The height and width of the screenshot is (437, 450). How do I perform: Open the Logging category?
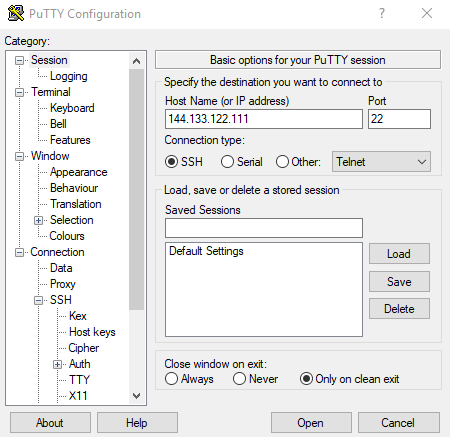tap(69, 76)
